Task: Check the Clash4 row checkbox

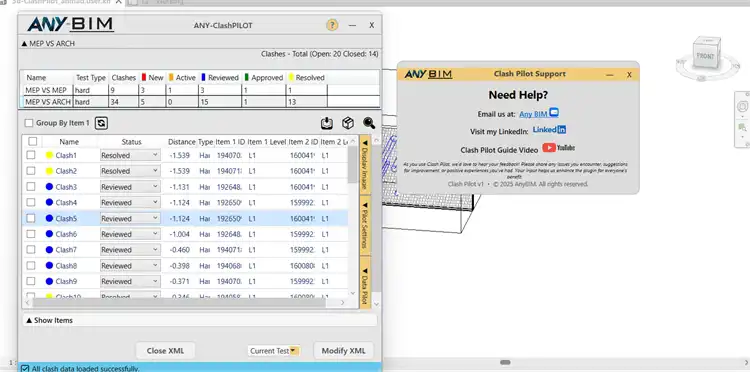Action: [x=31, y=202]
